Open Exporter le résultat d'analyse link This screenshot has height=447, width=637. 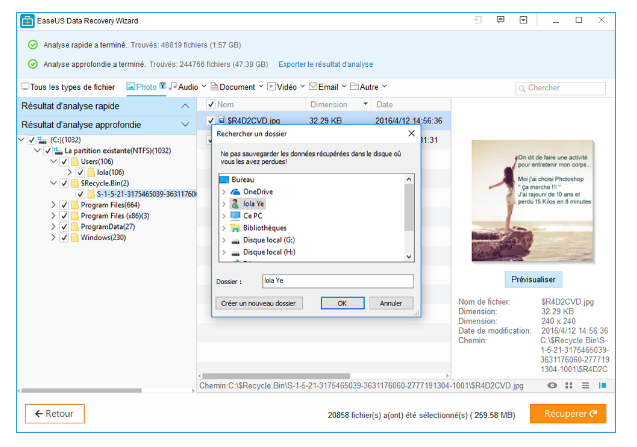click(325, 64)
